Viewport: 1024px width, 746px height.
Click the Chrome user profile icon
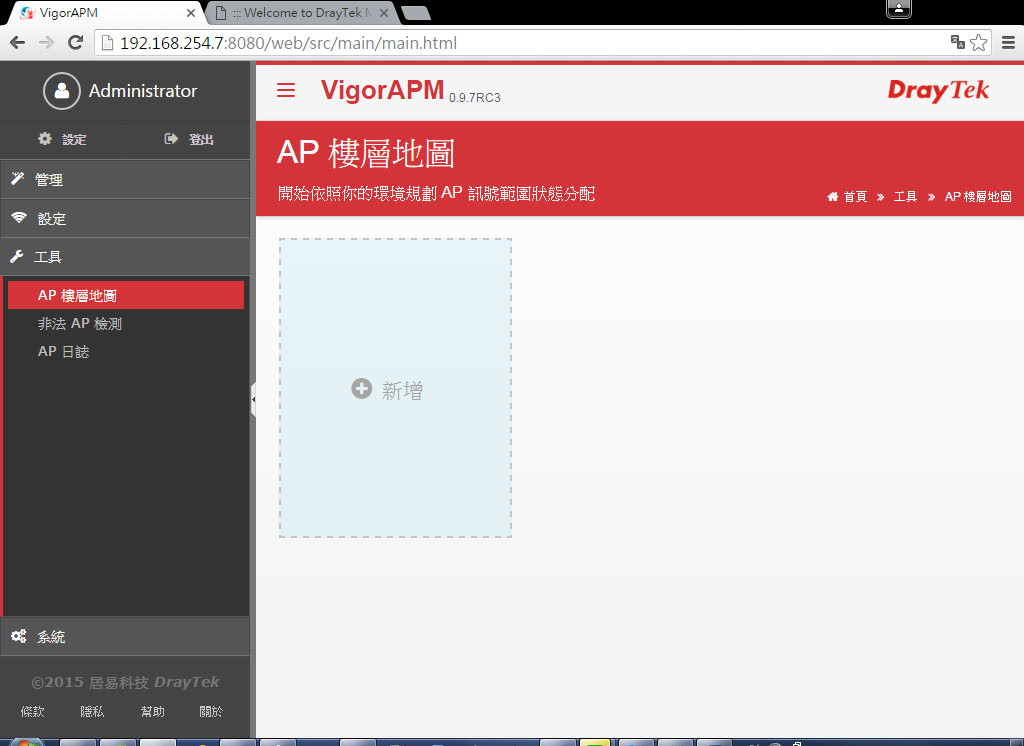[899, 8]
